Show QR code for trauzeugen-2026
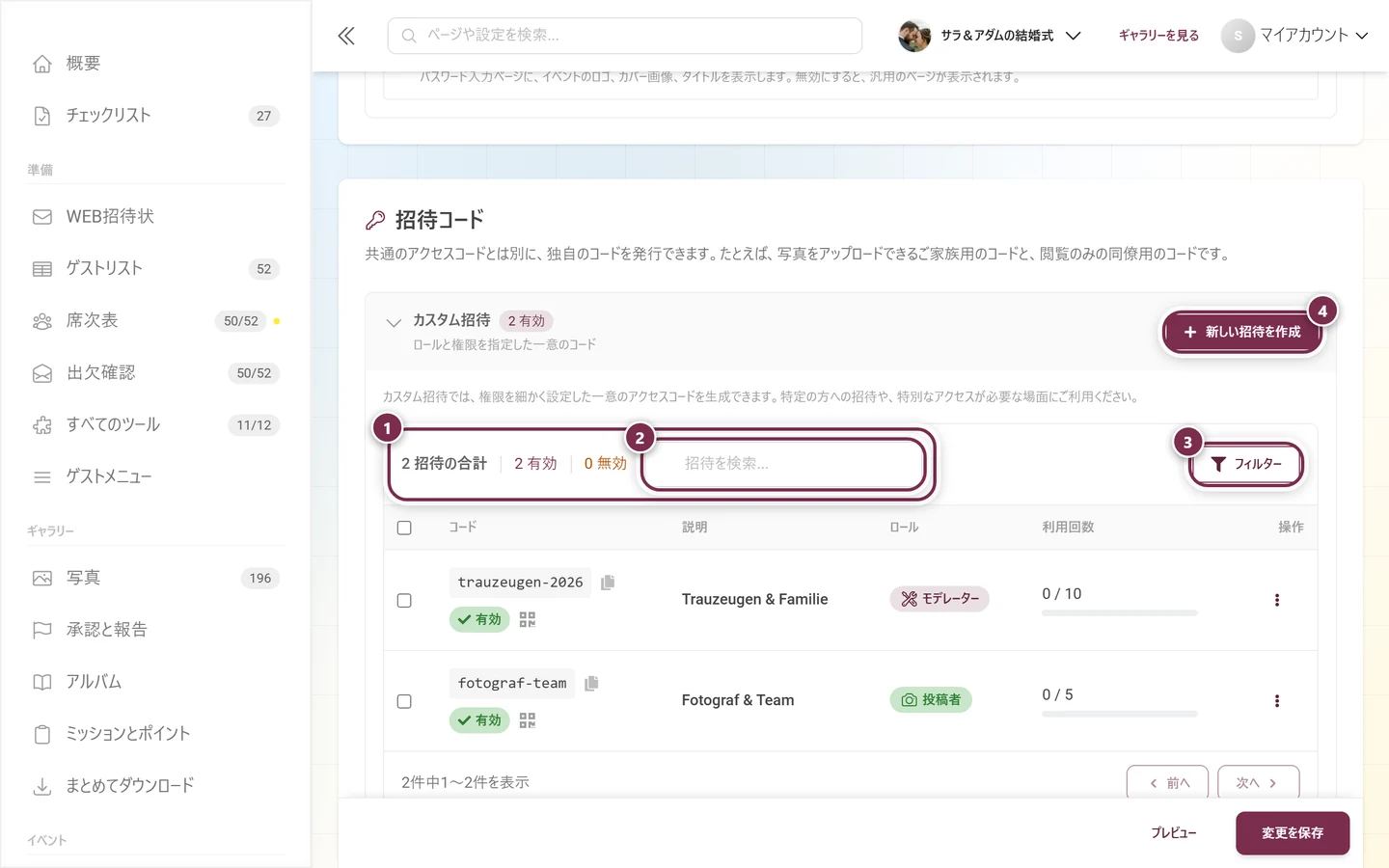The image size is (1389, 868). pos(527,619)
